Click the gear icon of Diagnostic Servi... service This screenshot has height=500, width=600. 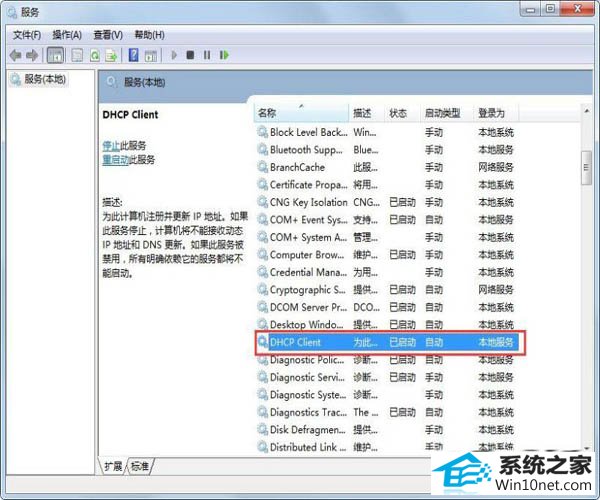click(x=262, y=377)
